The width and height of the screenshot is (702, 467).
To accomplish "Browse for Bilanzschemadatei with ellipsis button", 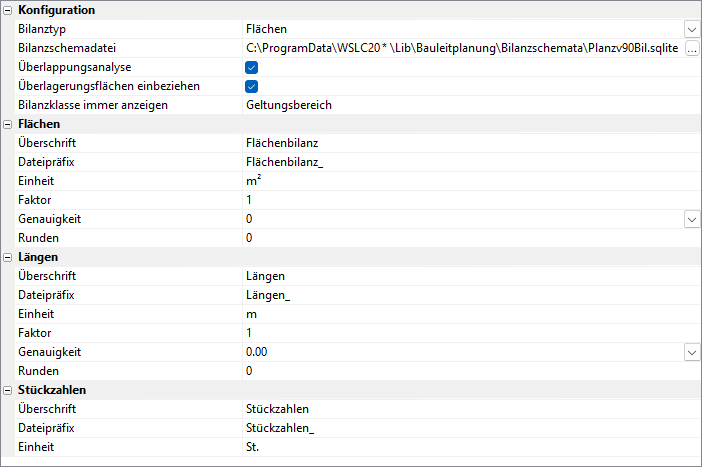I will [691, 48].
